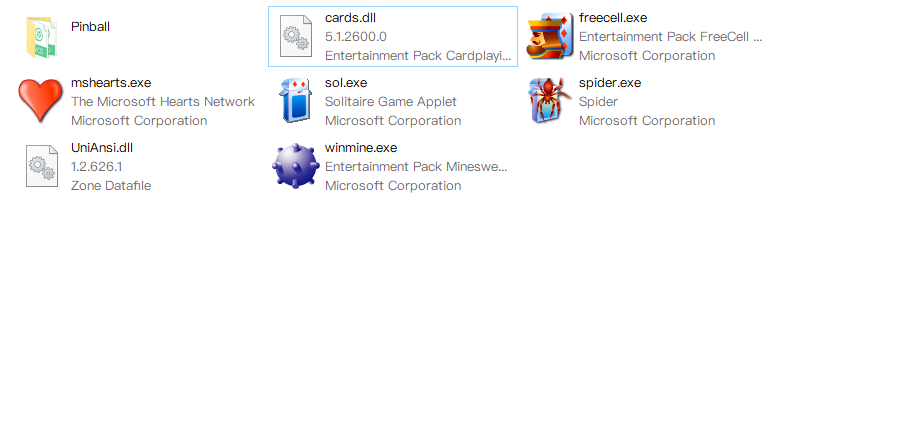The height and width of the screenshot is (432, 904).
Task: Select the red heart mshearts icon
Action: coord(40,101)
